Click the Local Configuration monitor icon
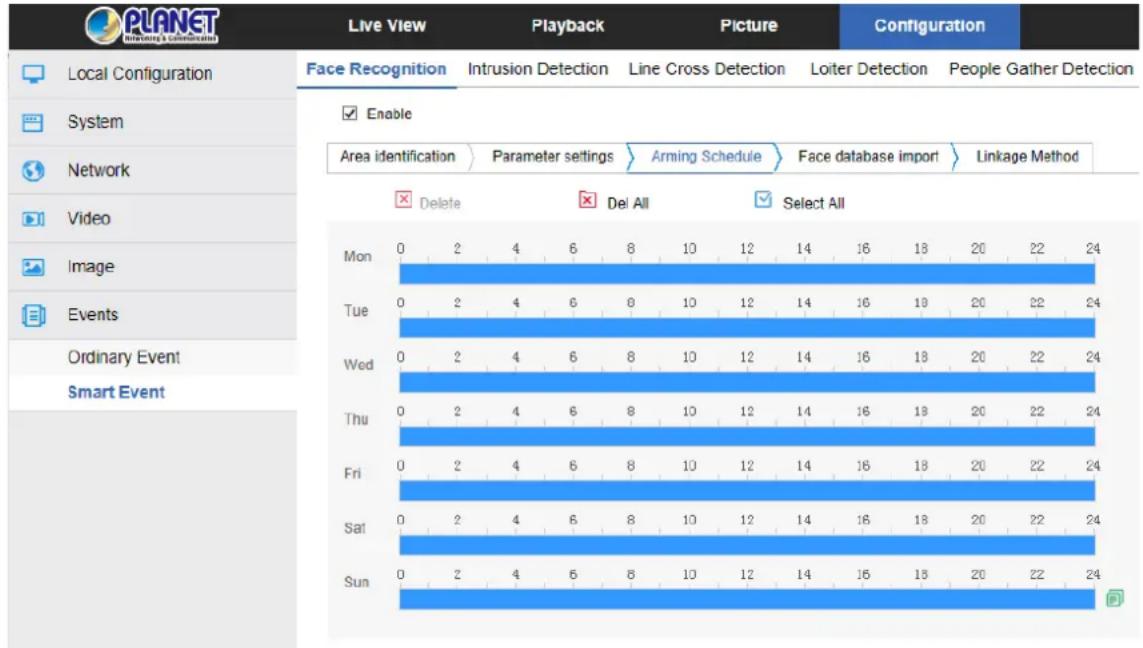1143x648 pixels. tap(34, 74)
